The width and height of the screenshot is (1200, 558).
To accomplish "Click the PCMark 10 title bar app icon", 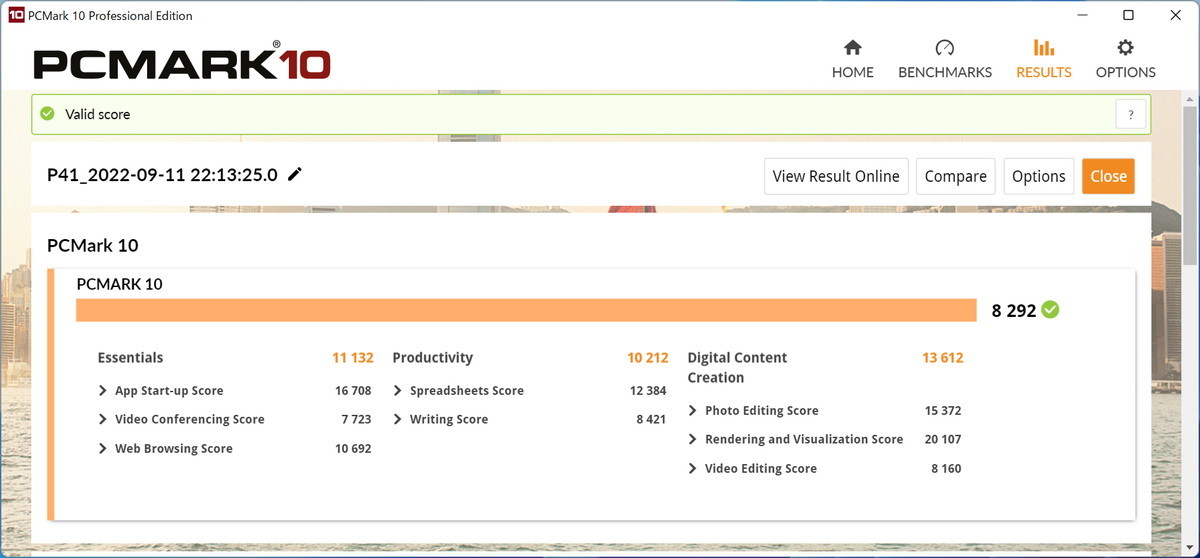I will (x=15, y=15).
